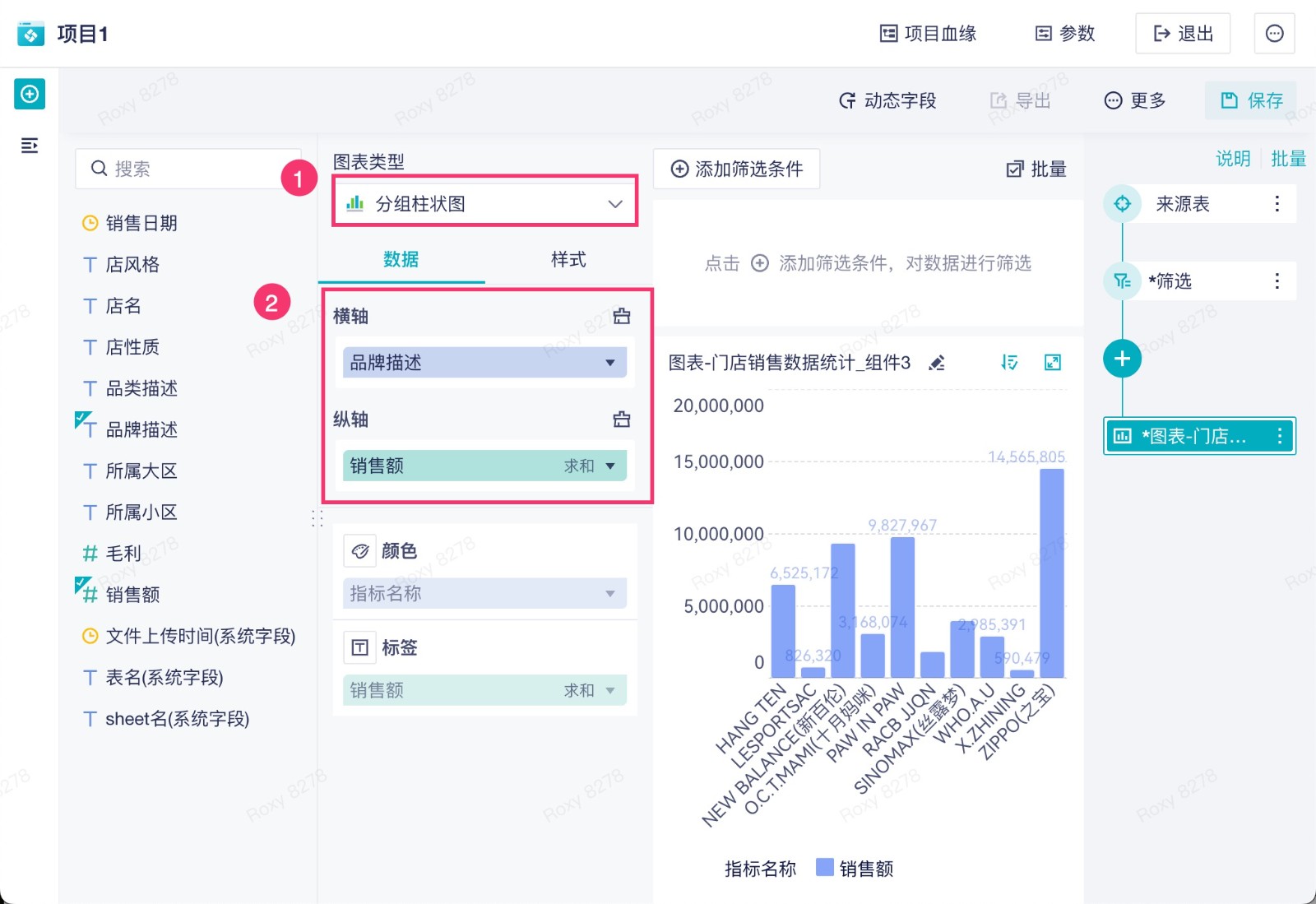The height and width of the screenshot is (904, 1316).
Task: Select the *筛选 filter node icon
Action: (1123, 281)
